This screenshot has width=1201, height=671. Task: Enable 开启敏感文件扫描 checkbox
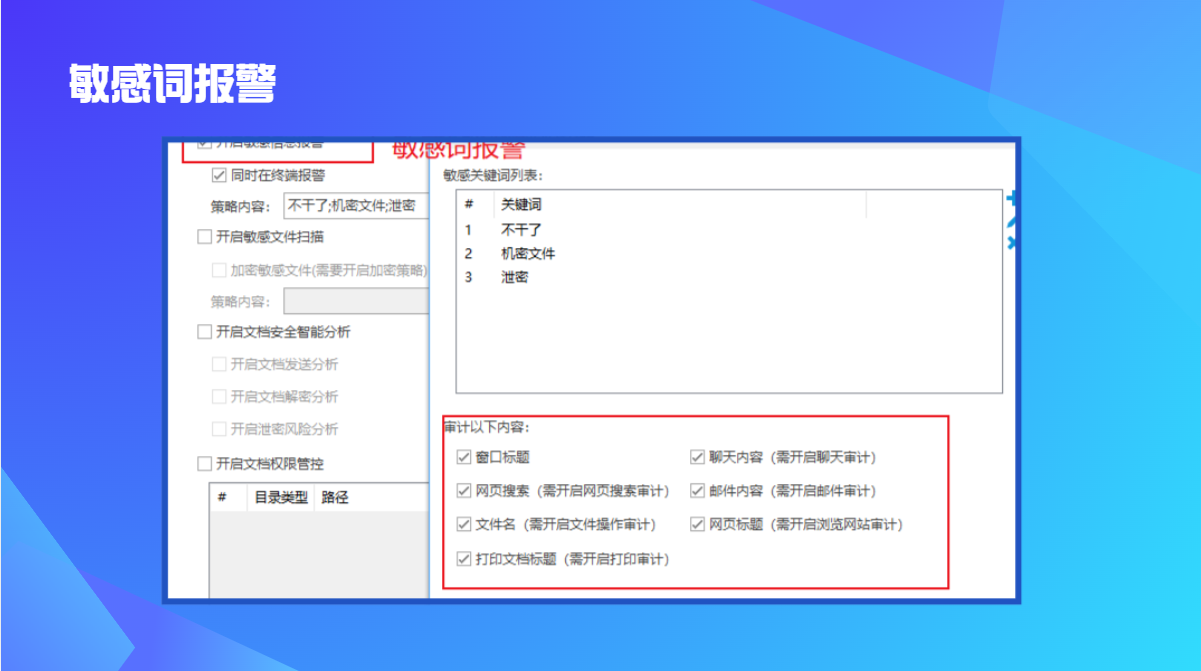coord(205,237)
